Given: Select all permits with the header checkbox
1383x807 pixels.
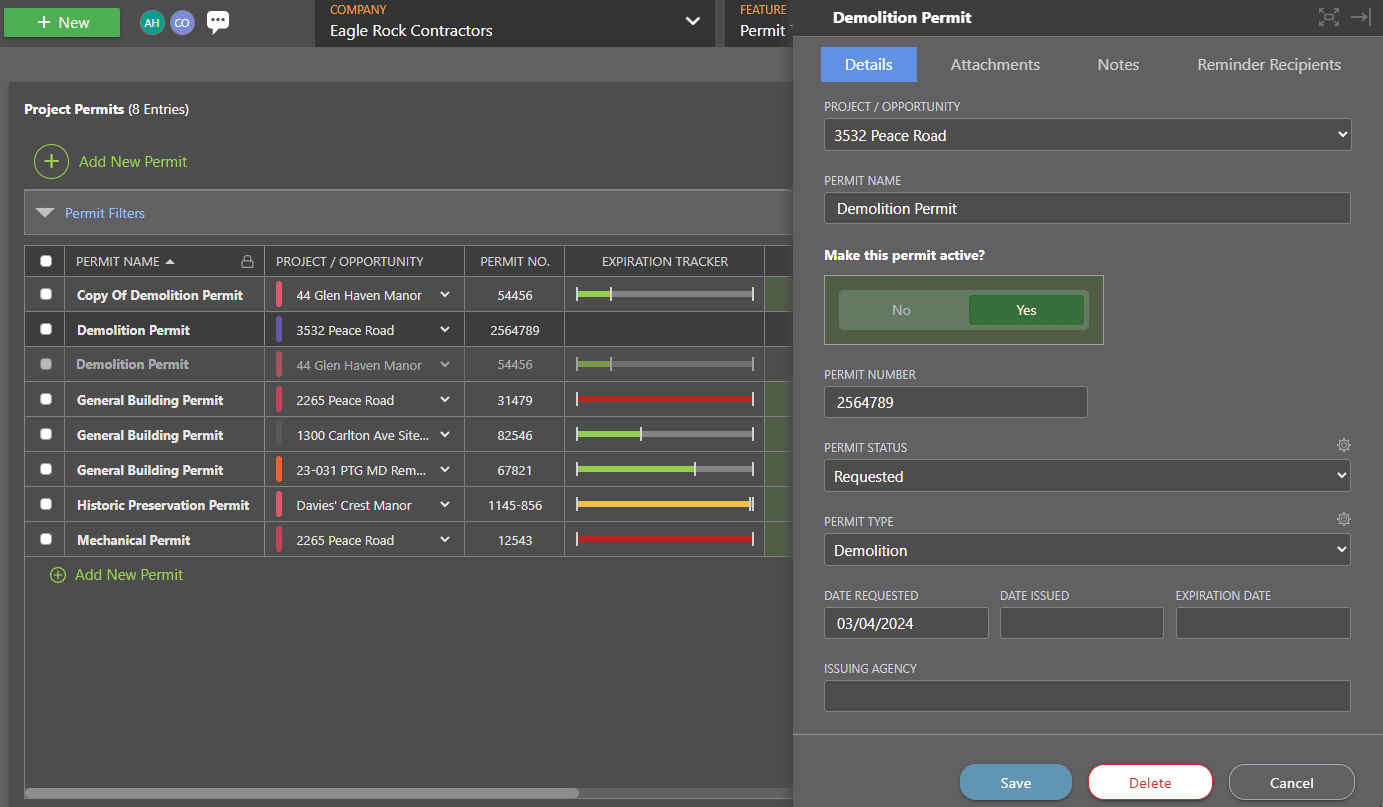Looking at the screenshot, I should tap(44, 261).
